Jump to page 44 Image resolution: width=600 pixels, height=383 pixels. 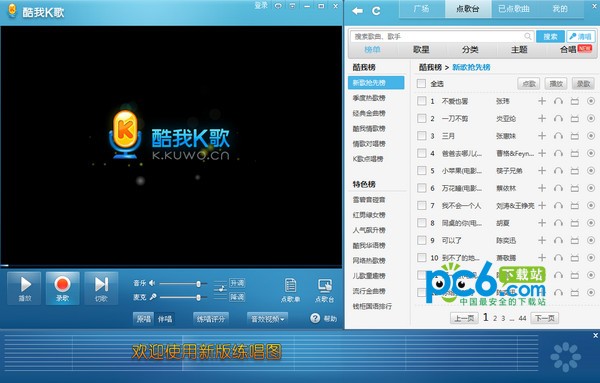click(522, 318)
